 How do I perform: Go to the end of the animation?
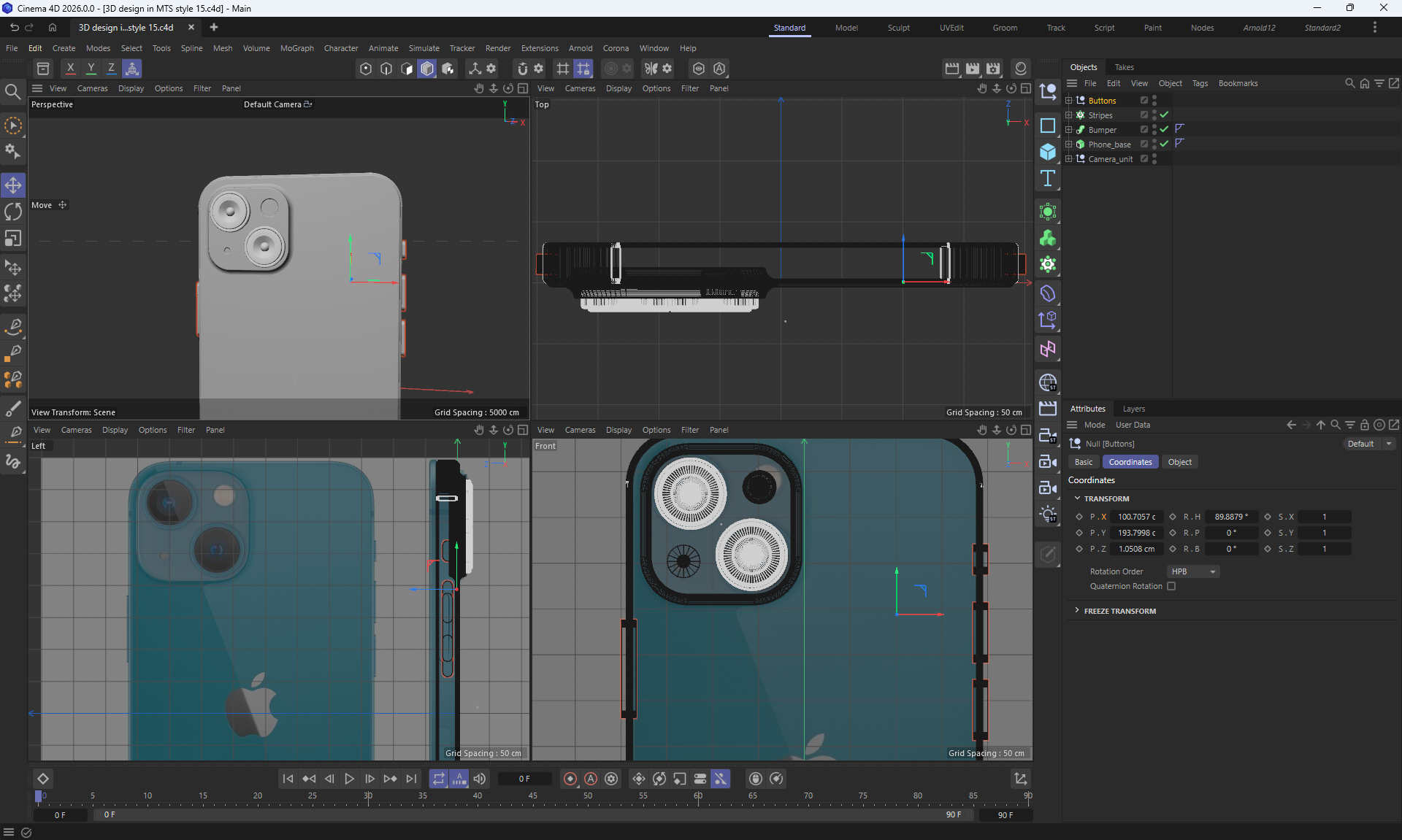coord(411,779)
